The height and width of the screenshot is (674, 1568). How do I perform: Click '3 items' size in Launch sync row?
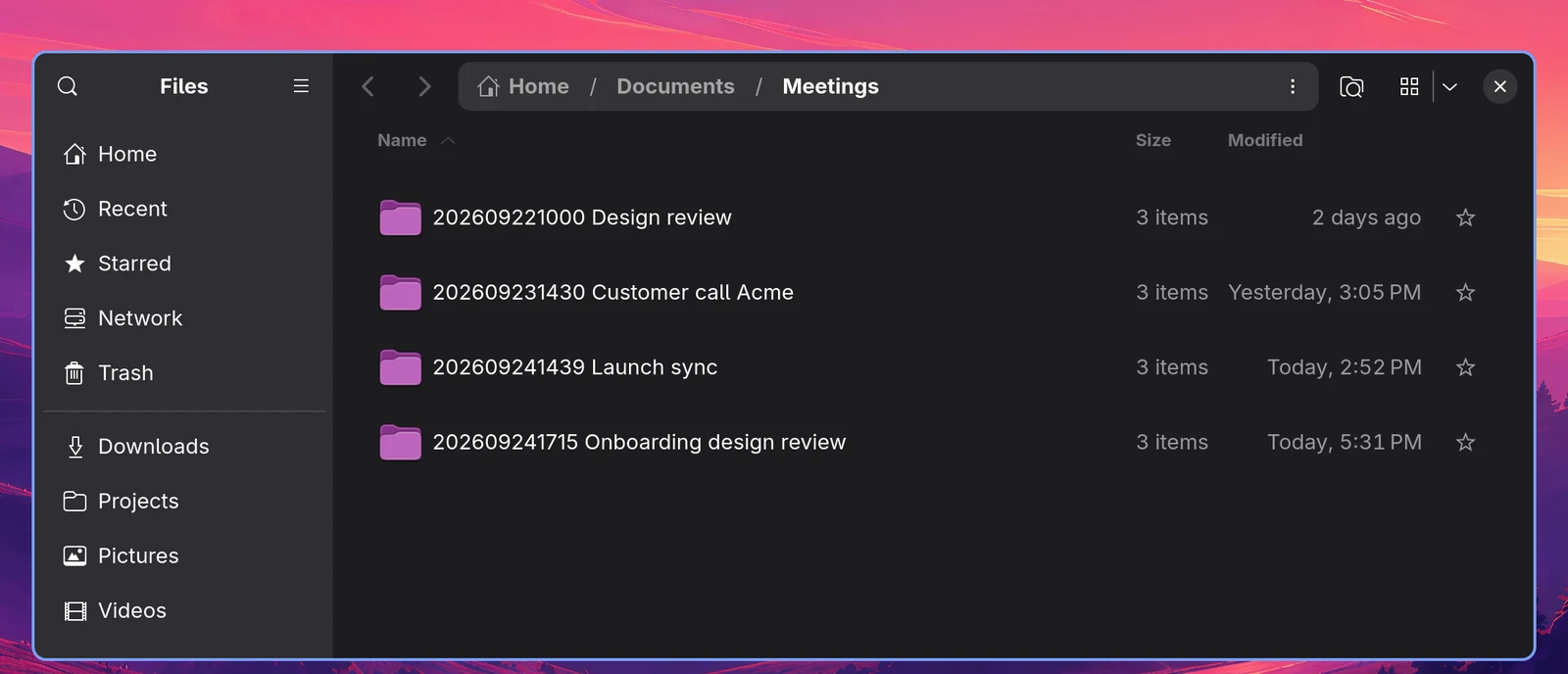click(1172, 367)
